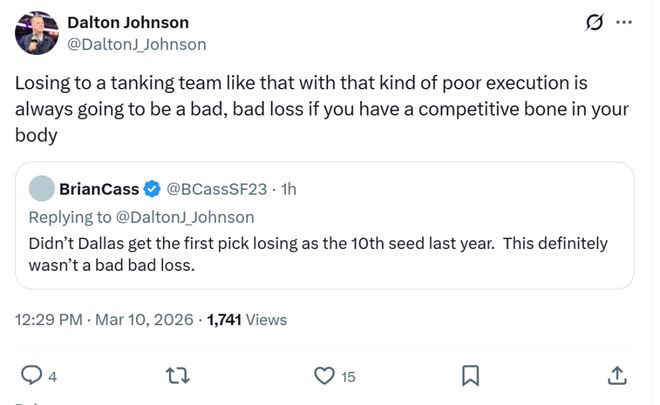660x405 pixels.
Task: Repost this tweet via retweet icon
Action: click(x=177, y=376)
